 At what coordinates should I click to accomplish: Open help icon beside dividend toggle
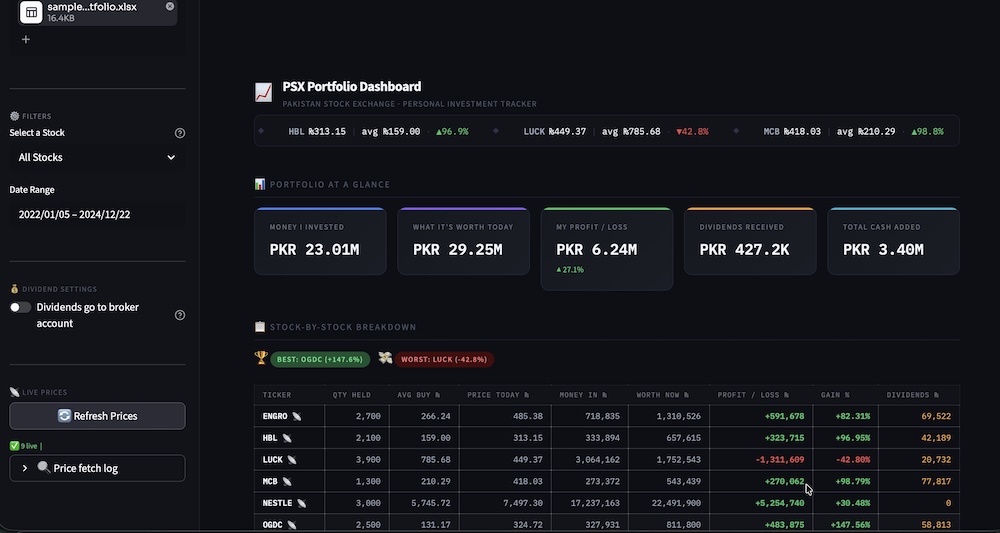pos(180,315)
